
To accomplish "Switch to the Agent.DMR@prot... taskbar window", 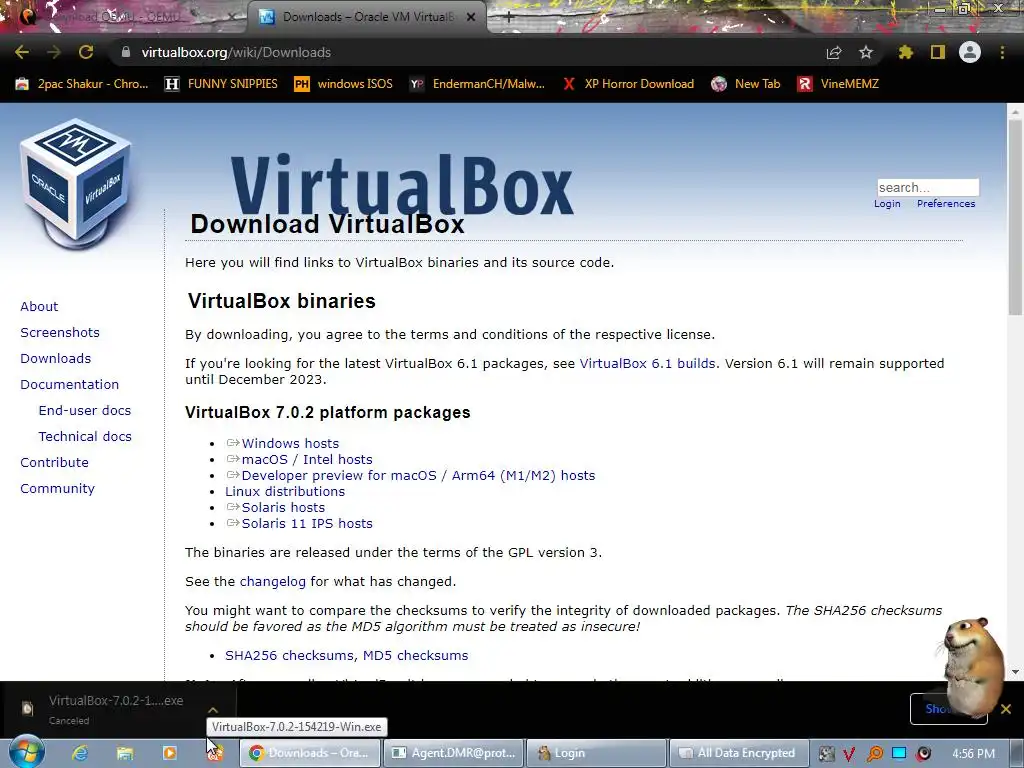I will pyautogui.click(x=455, y=753).
